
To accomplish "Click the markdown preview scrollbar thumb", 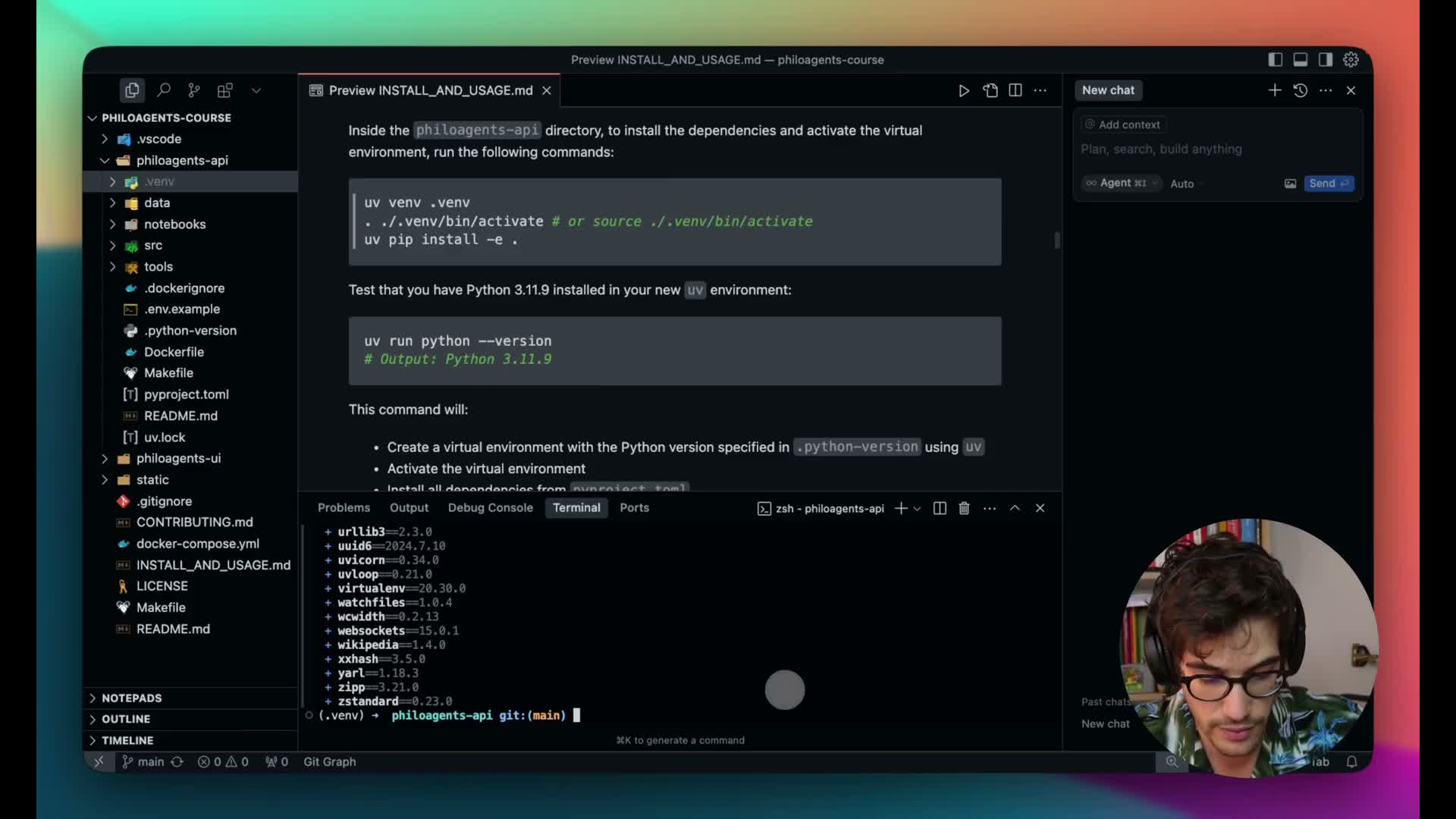I will (x=1057, y=240).
